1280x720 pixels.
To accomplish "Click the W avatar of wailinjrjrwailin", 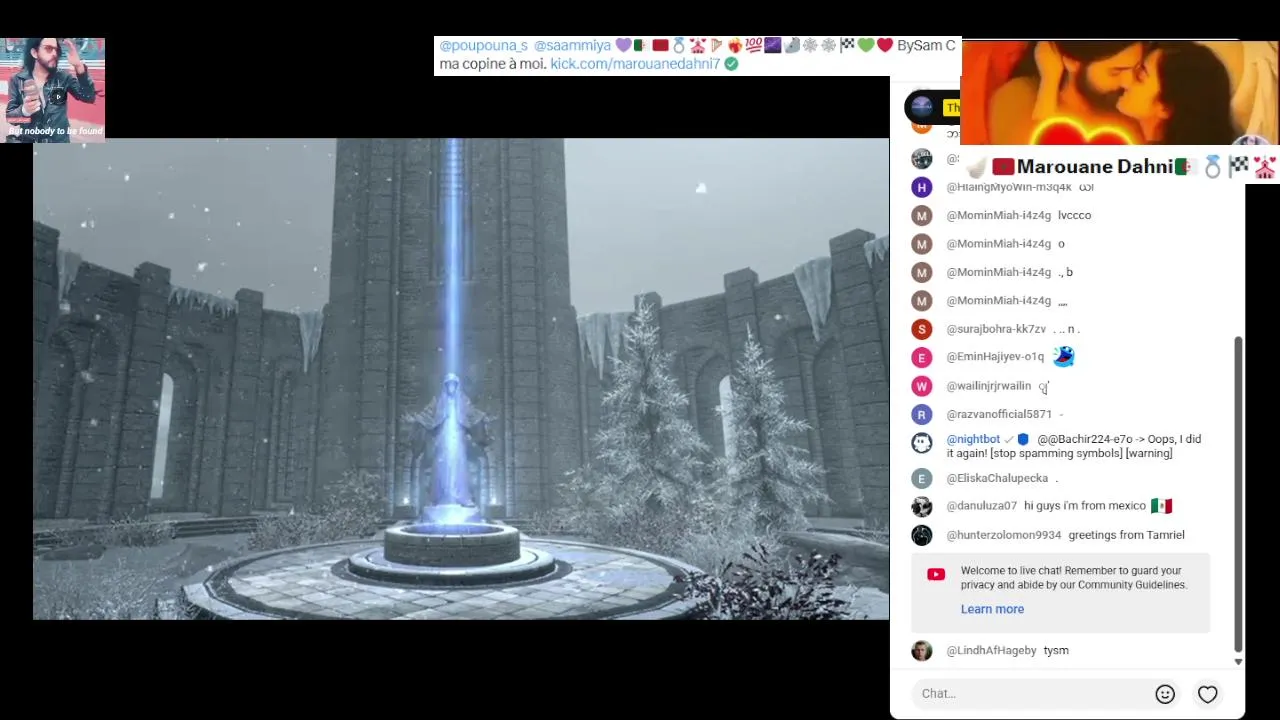I will point(922,386).
